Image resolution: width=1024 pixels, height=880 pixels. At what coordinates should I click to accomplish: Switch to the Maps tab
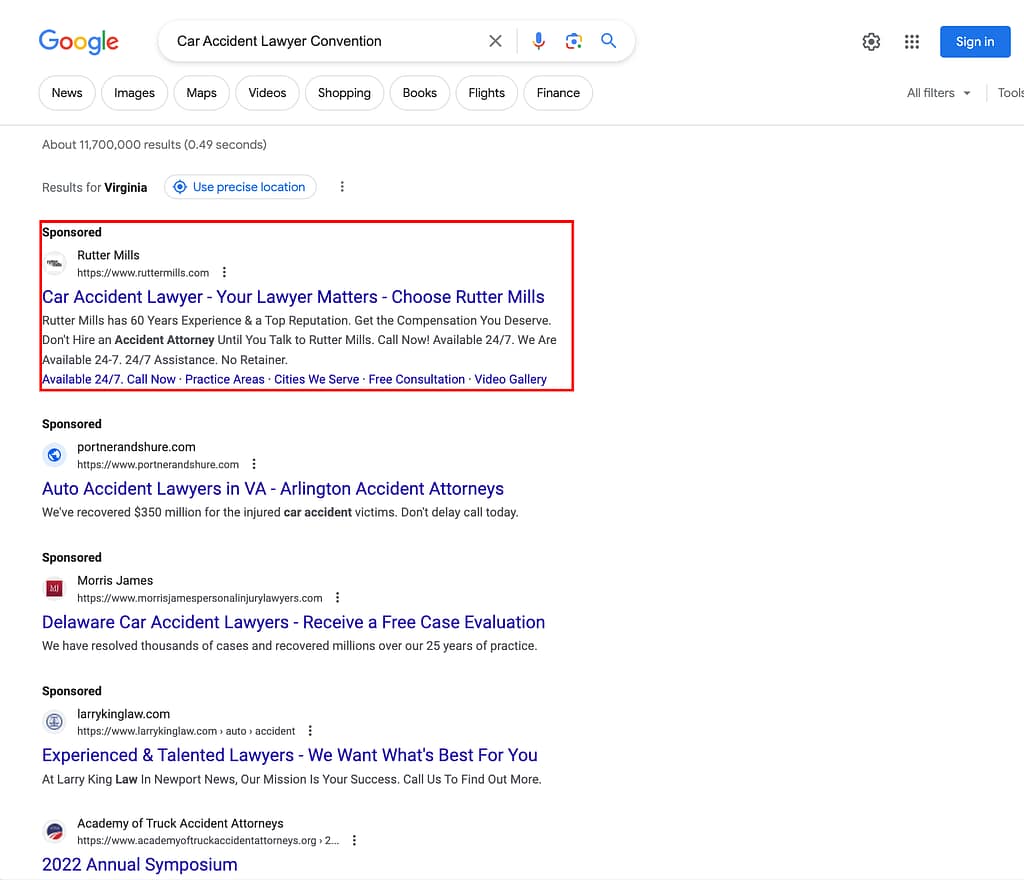click(x=201, y=93)
